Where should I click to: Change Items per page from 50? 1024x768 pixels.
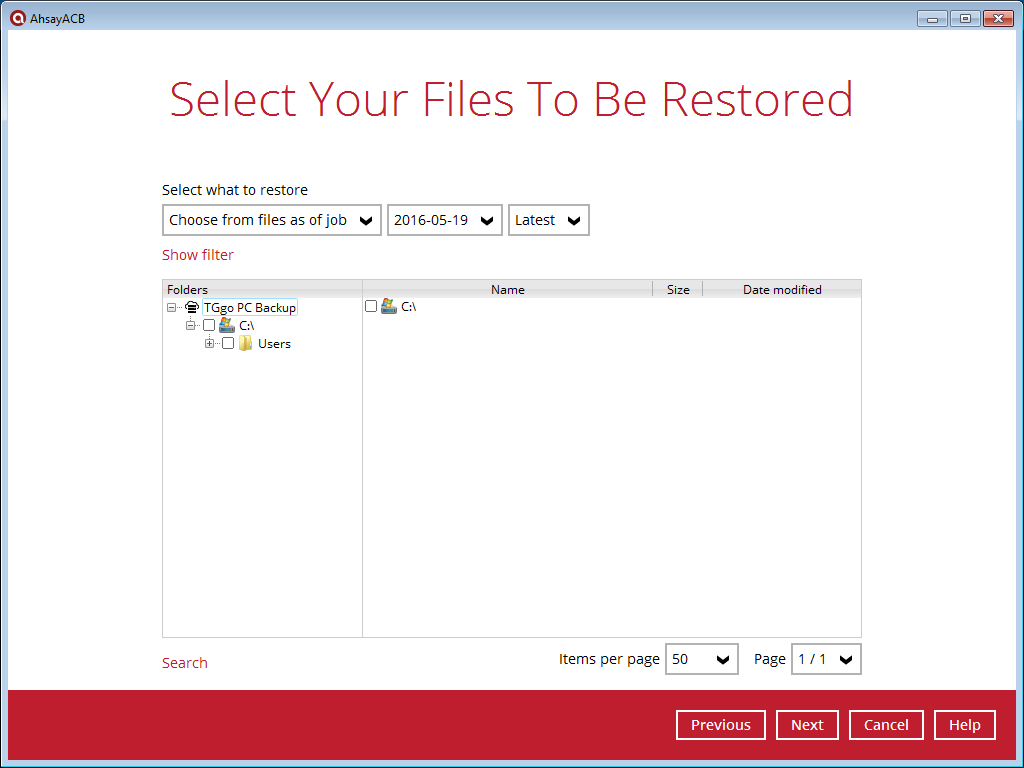[x=701, y=659]
